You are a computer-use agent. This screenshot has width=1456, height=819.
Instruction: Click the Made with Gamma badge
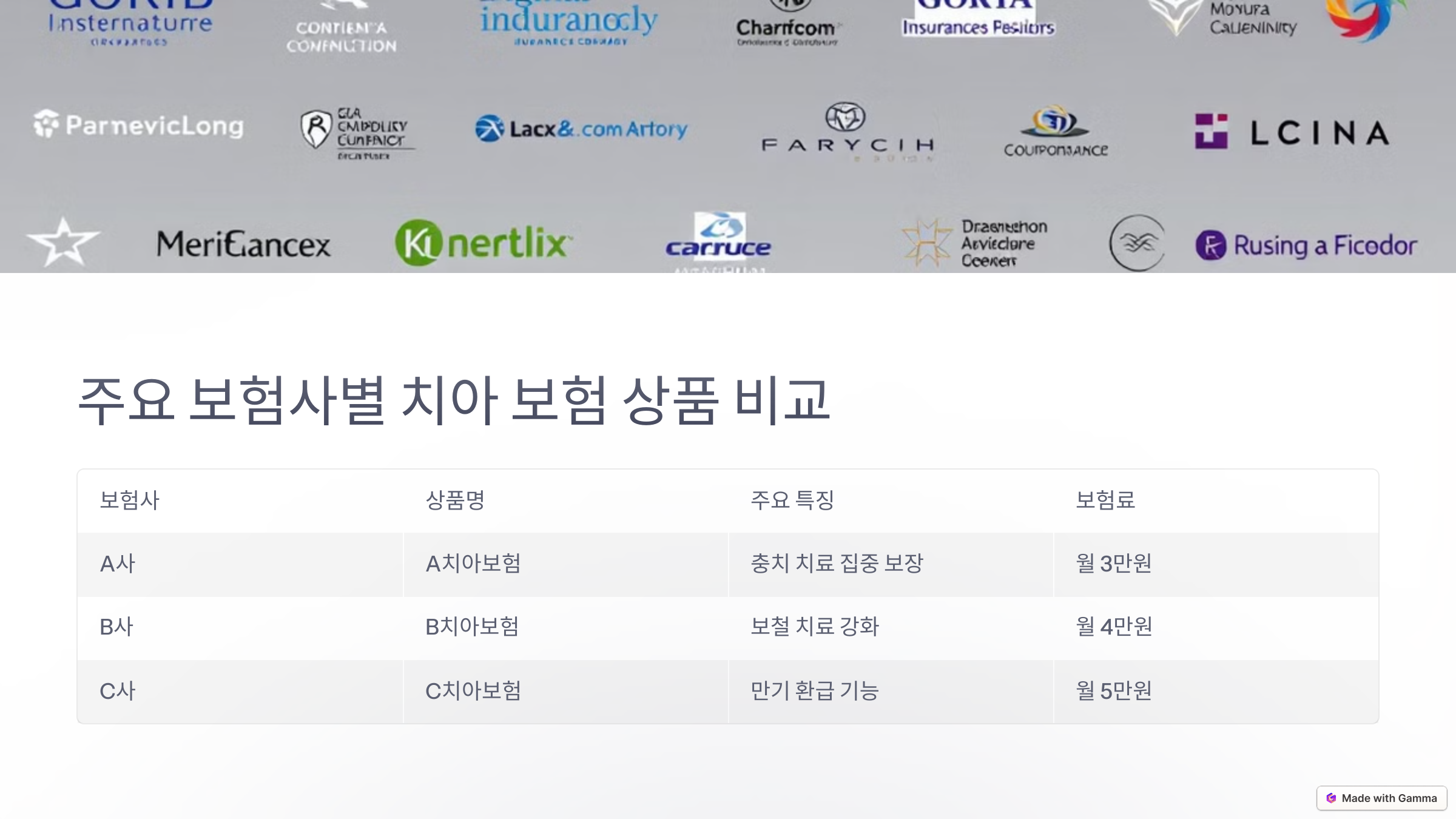(1381, 798)
